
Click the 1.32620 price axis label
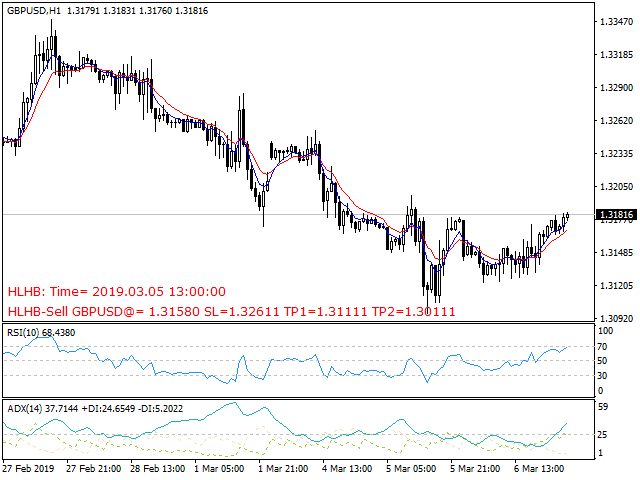616,120
